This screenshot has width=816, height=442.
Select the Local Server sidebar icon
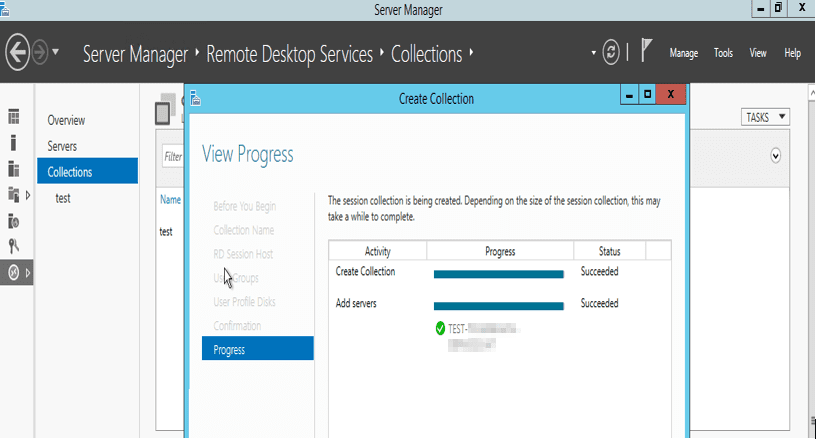(x=14, y=143)
